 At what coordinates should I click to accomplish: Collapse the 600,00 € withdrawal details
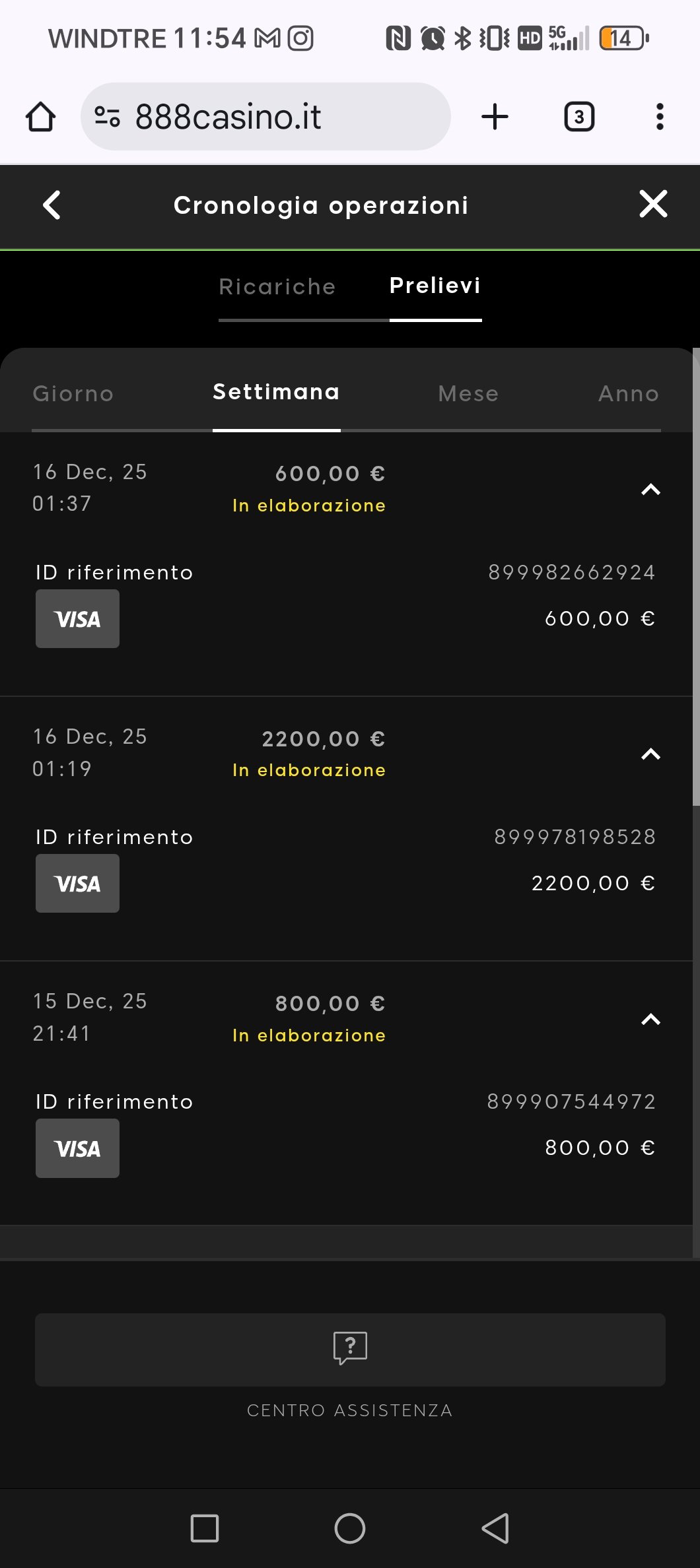[650, 490]
